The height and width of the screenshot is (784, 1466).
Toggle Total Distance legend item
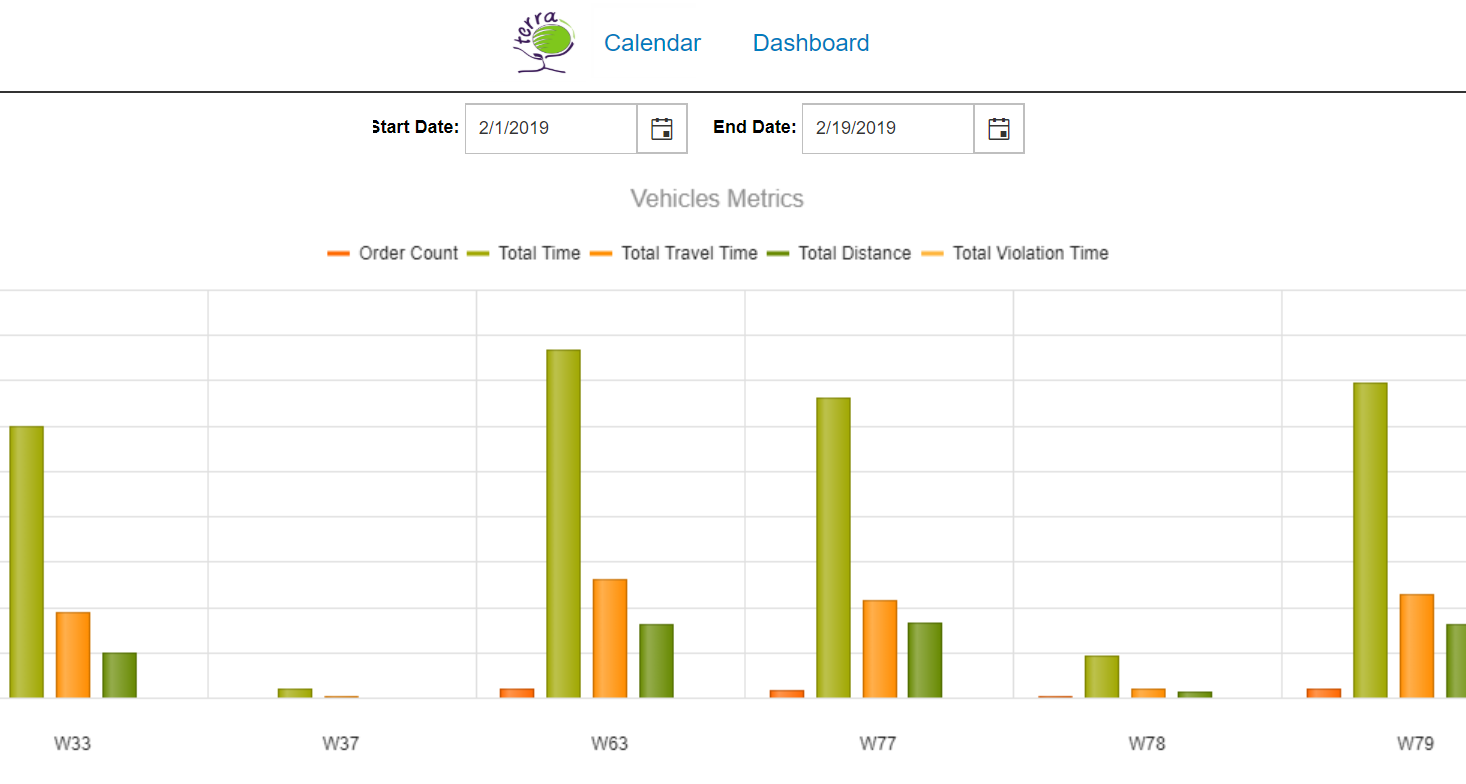[x=839, y=253]
